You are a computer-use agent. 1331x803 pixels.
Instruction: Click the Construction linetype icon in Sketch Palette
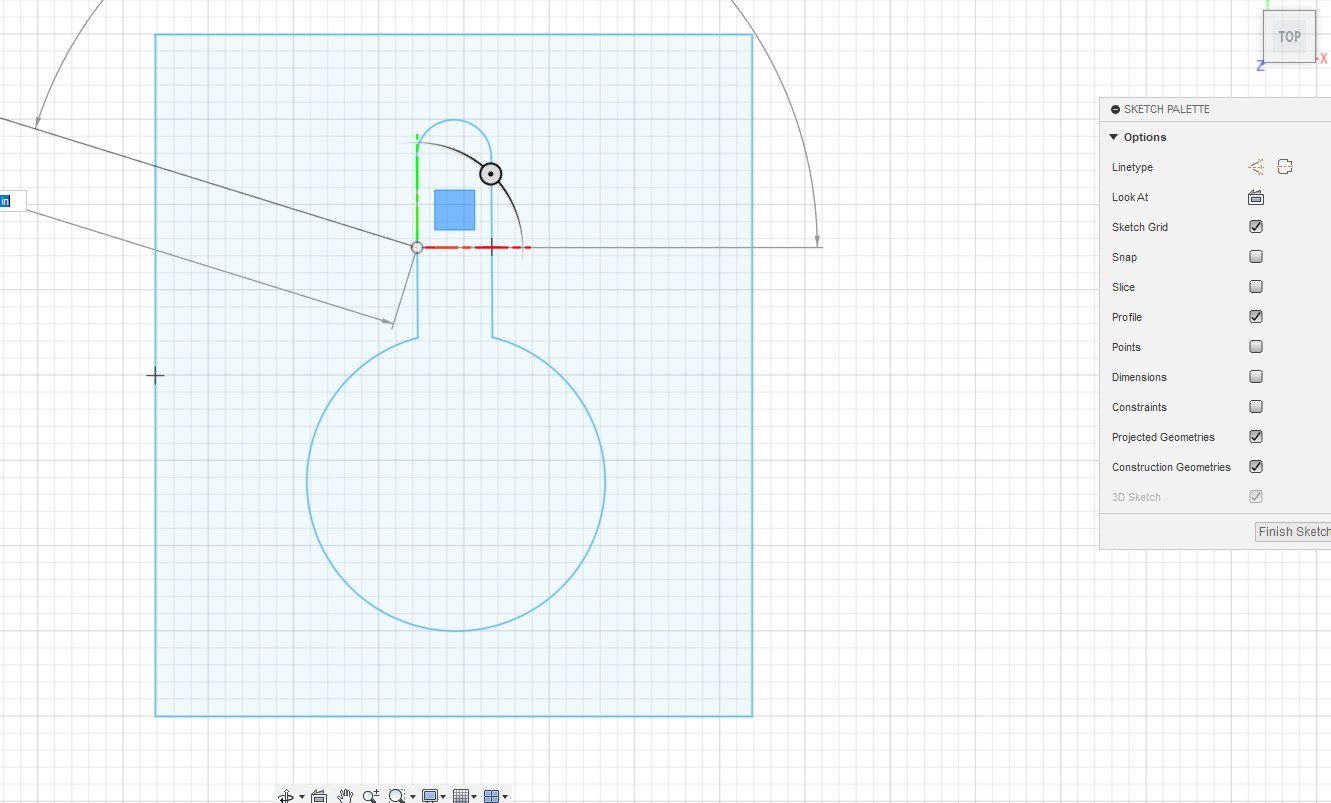click(x=1256, y=167)
